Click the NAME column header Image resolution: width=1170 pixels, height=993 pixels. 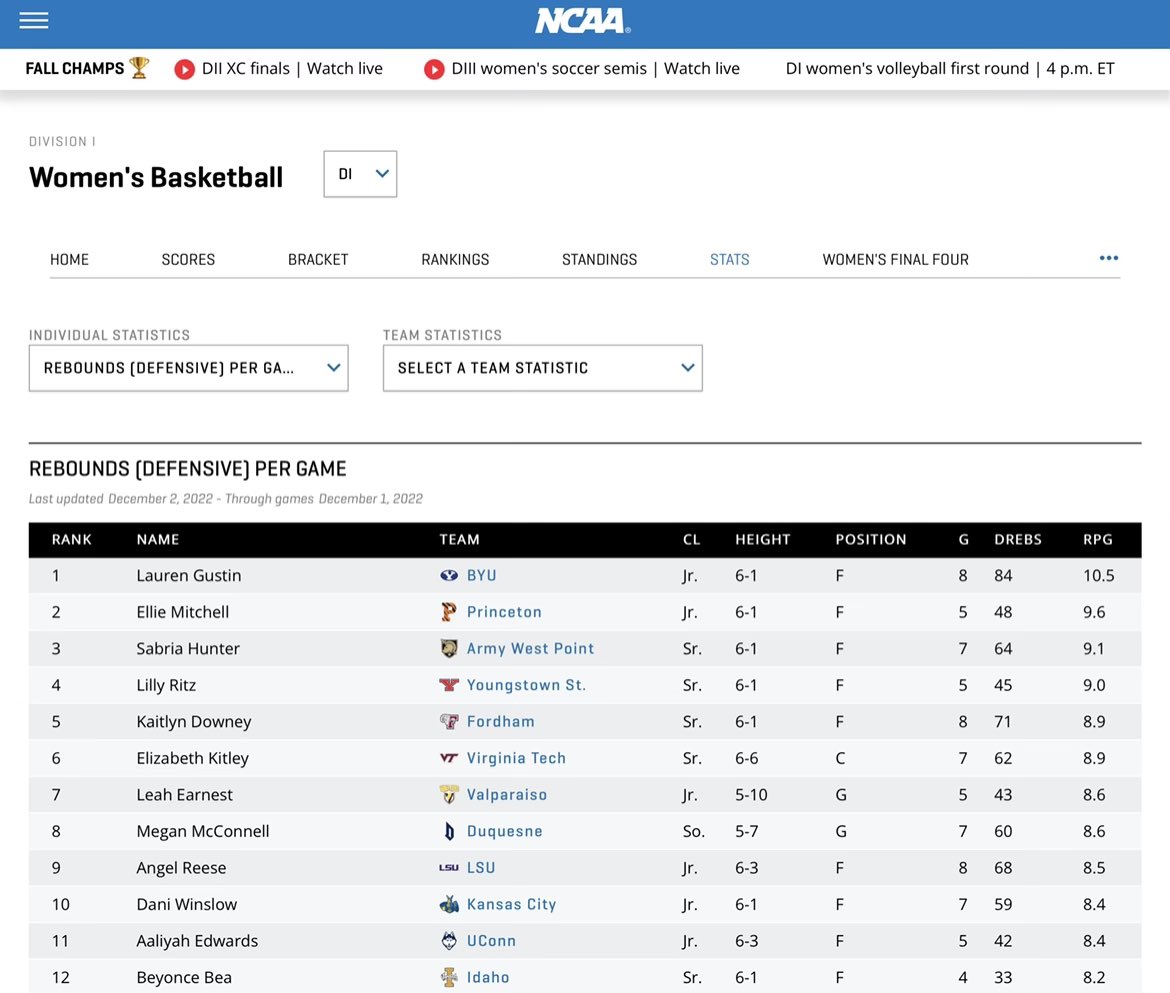(x=157, y=539)
